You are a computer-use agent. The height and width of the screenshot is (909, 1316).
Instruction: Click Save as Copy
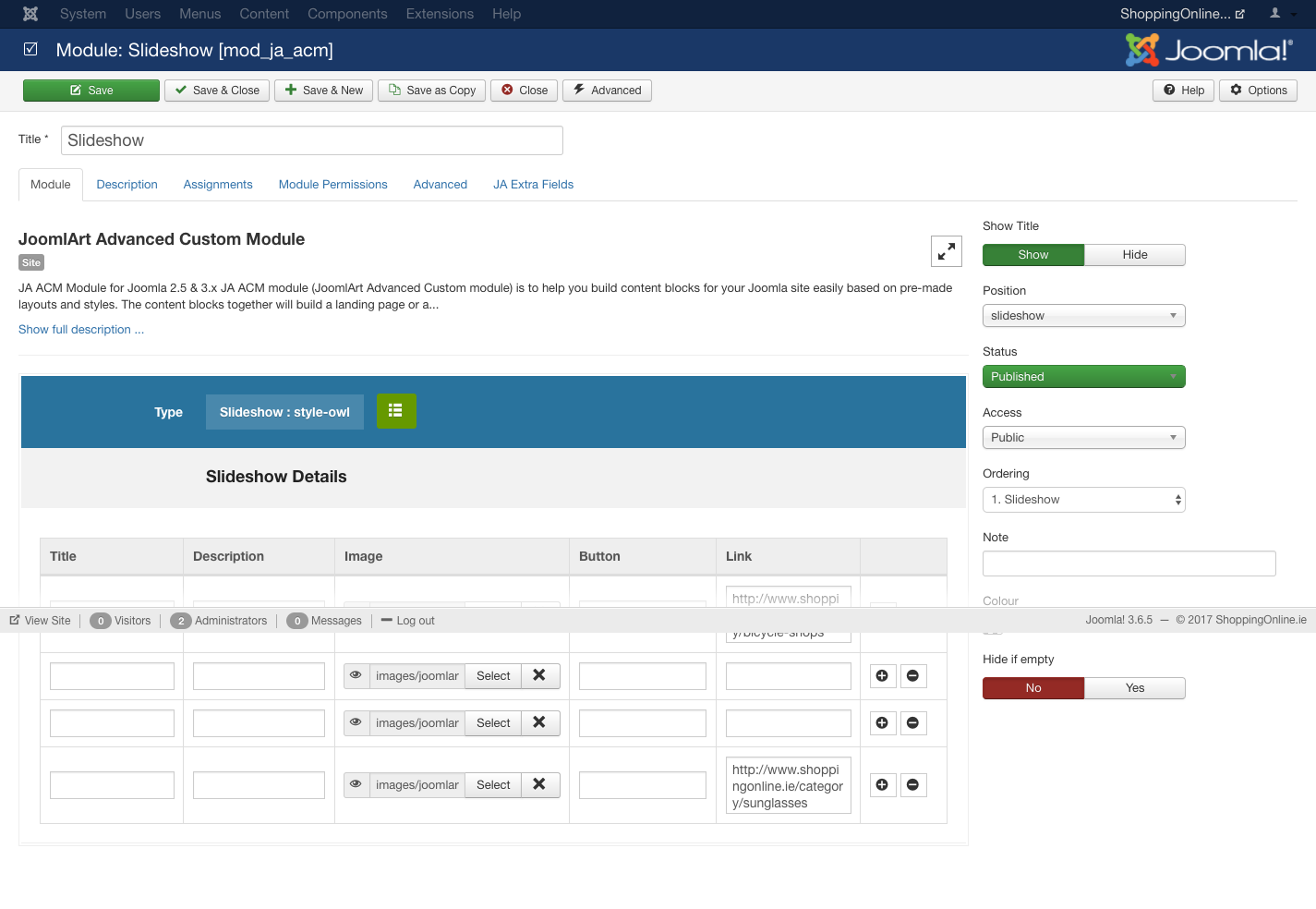(432, 91)
